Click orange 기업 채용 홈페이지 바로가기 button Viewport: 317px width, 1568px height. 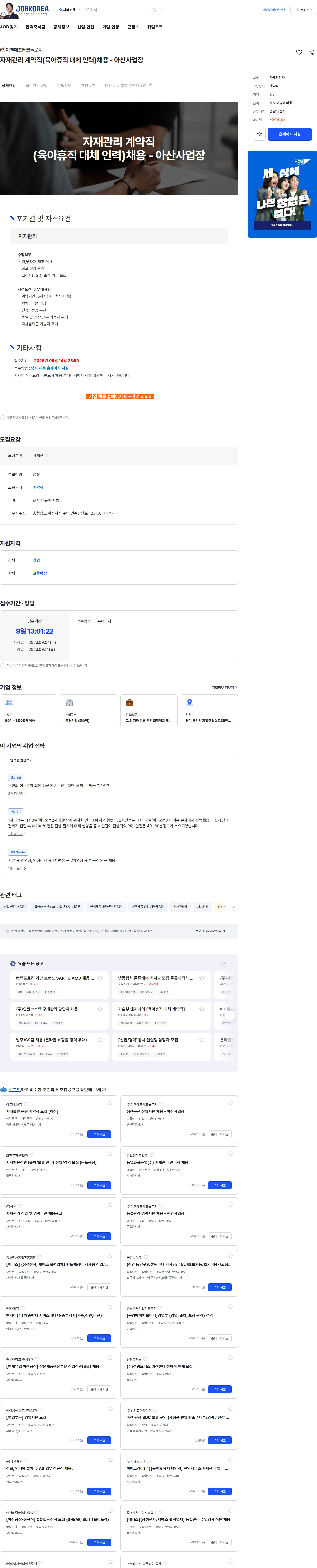click(x=120, y=396)
